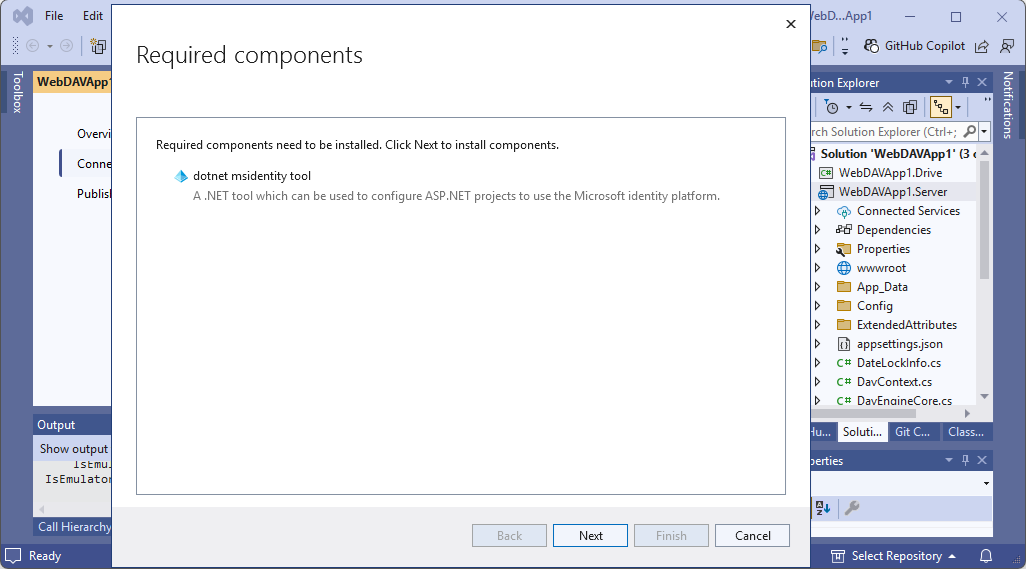The image size is (1026, 569).
Task: Click the Show All Files icon
Action: (910, 107)
